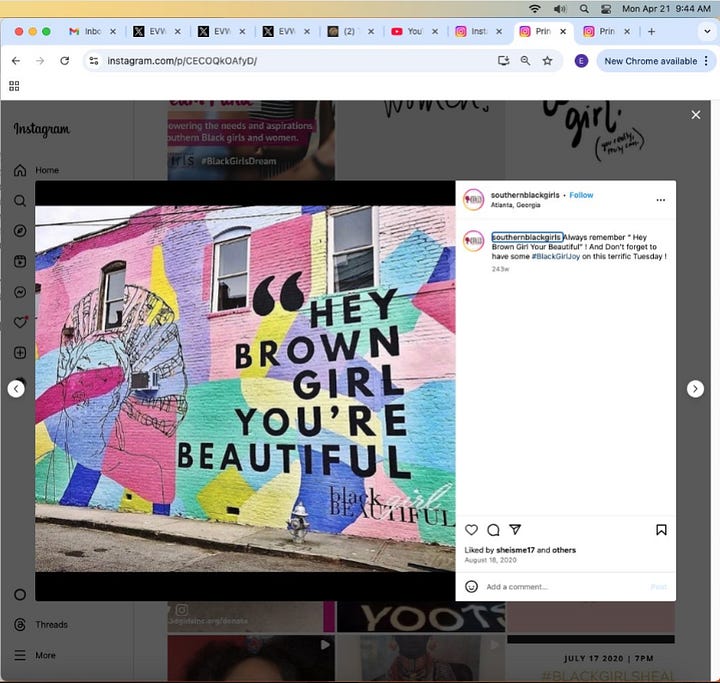Open macOS Spotlight search
This screenshot has width=720, height=683.
pyautogui.click(x=584, y=9)
